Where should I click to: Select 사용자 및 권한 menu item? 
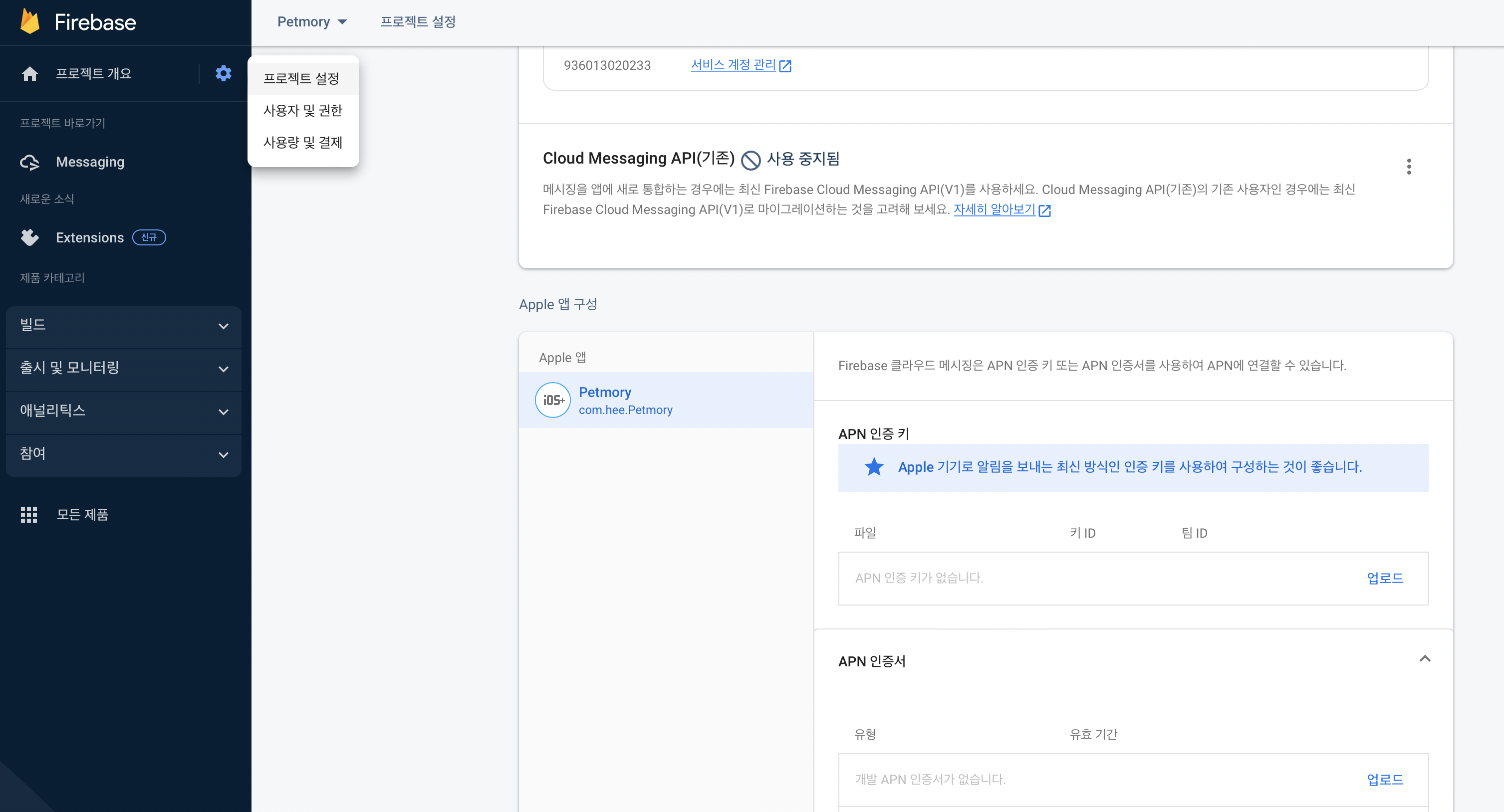(x=302, y=110)
